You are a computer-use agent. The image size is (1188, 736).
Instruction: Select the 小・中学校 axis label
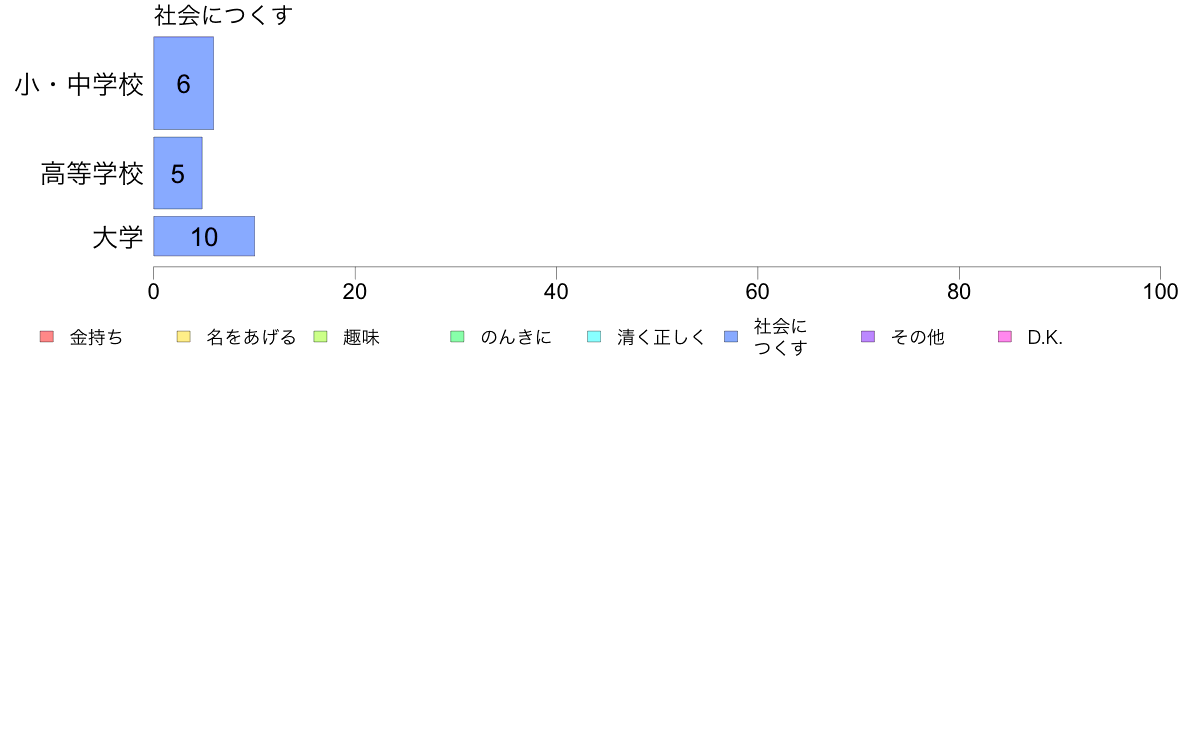79,84
